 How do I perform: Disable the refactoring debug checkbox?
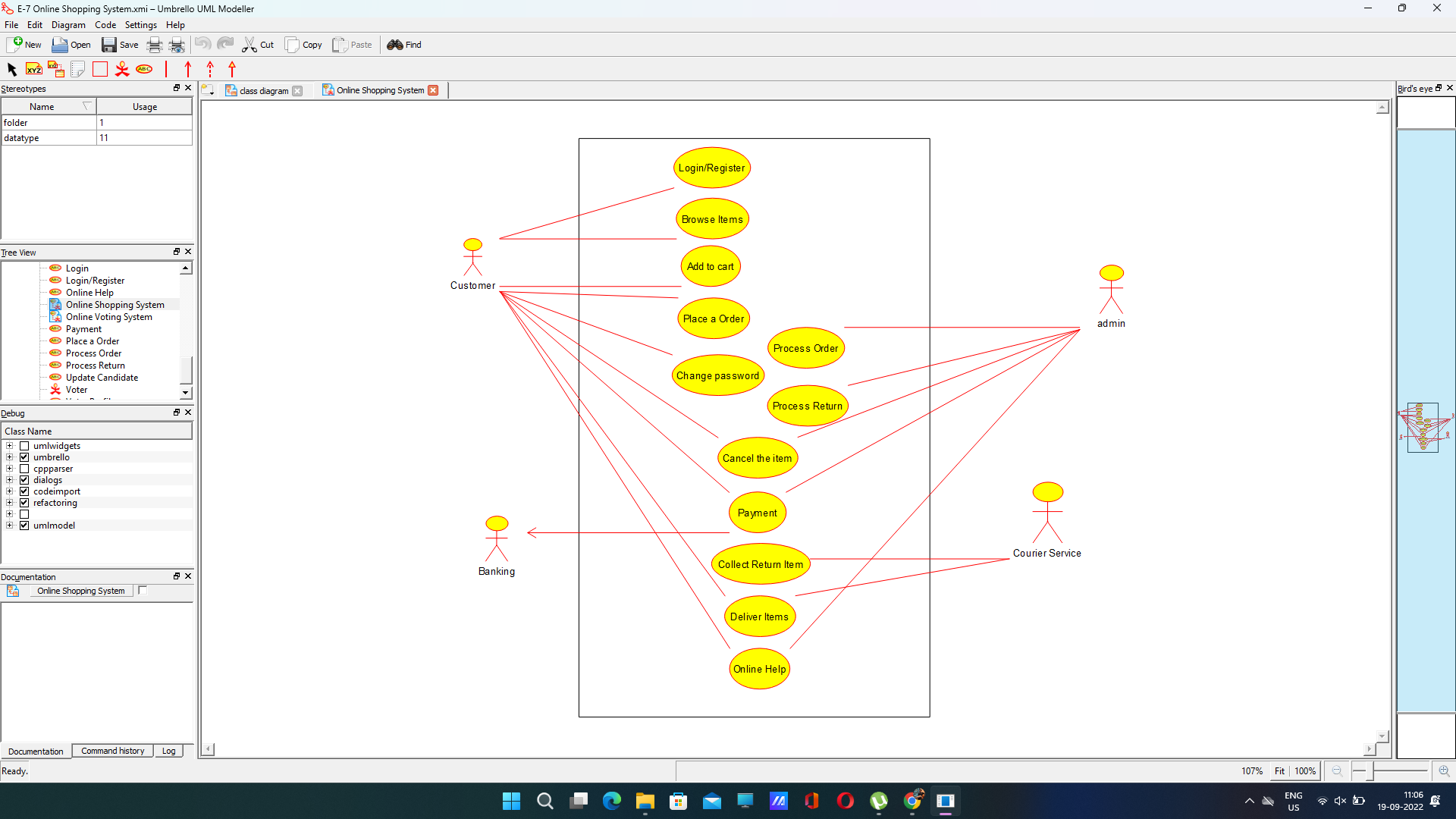pyautogui.click(x=24, y=503)
